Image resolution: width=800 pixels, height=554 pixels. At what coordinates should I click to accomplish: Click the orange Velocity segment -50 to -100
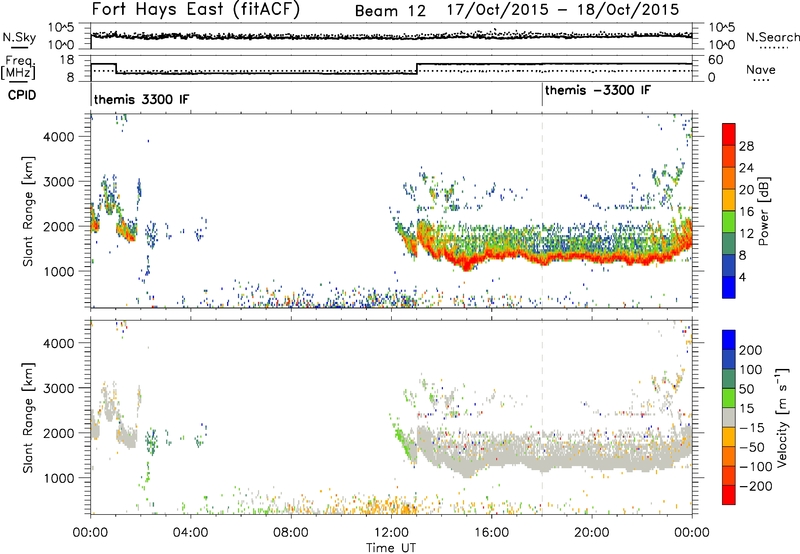click(729, 457)
